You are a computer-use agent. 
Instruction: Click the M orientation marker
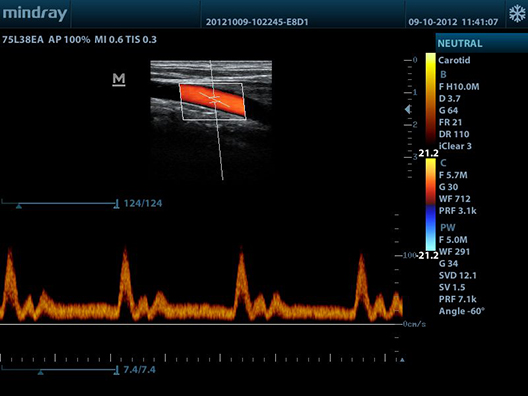(119, 79)
